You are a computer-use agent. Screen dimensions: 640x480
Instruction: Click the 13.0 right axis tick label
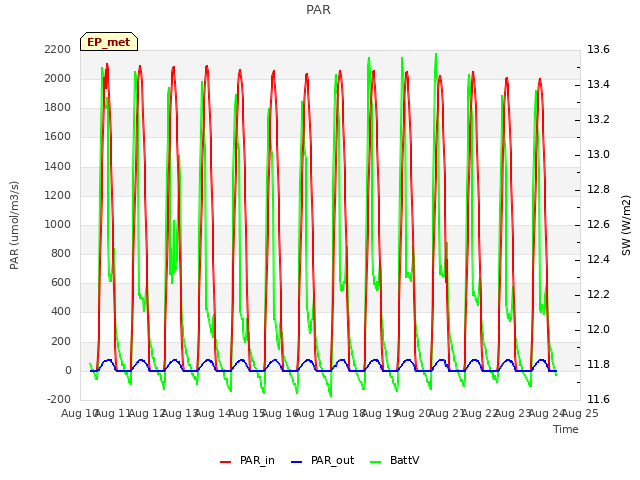(x=598, y=154)
